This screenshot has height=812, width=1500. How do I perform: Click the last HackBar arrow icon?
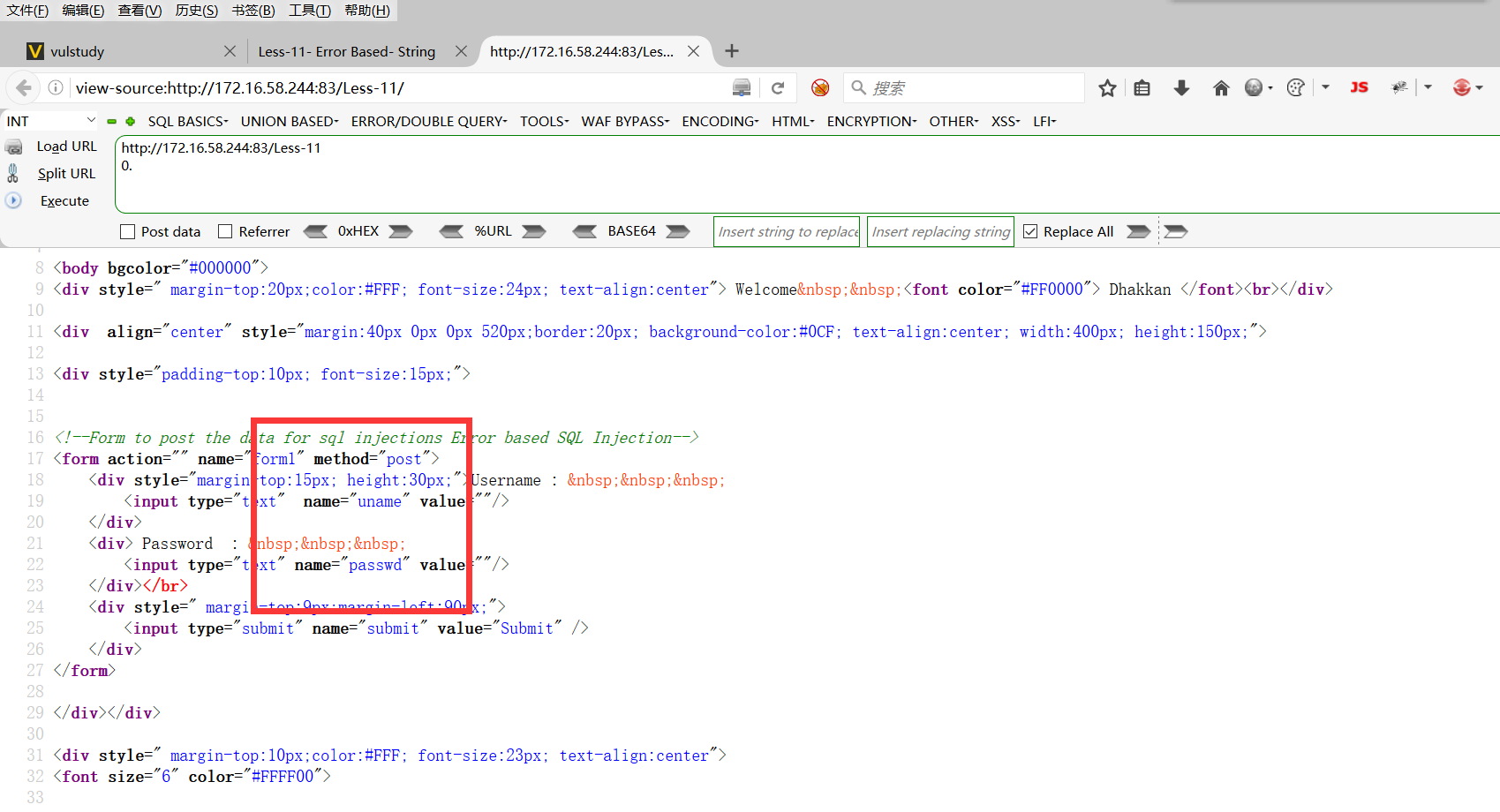click(x=1176, y=231)
